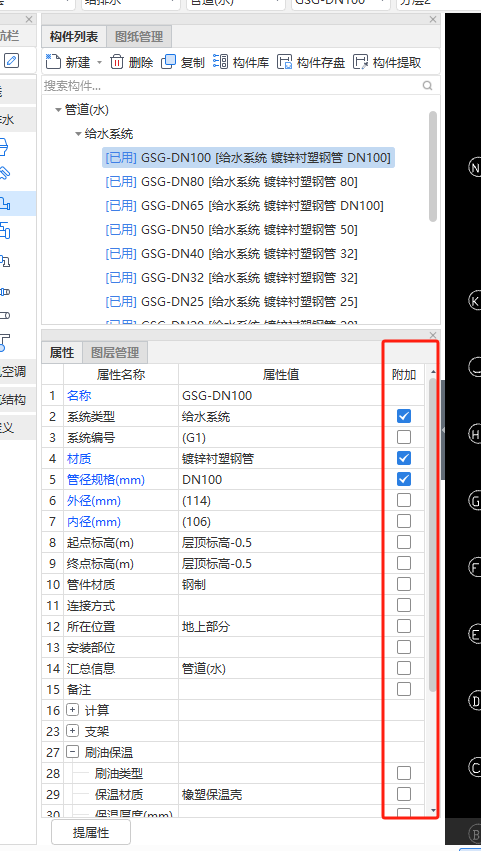Select GSG-DN80 in the component list

tap(231, 182)
